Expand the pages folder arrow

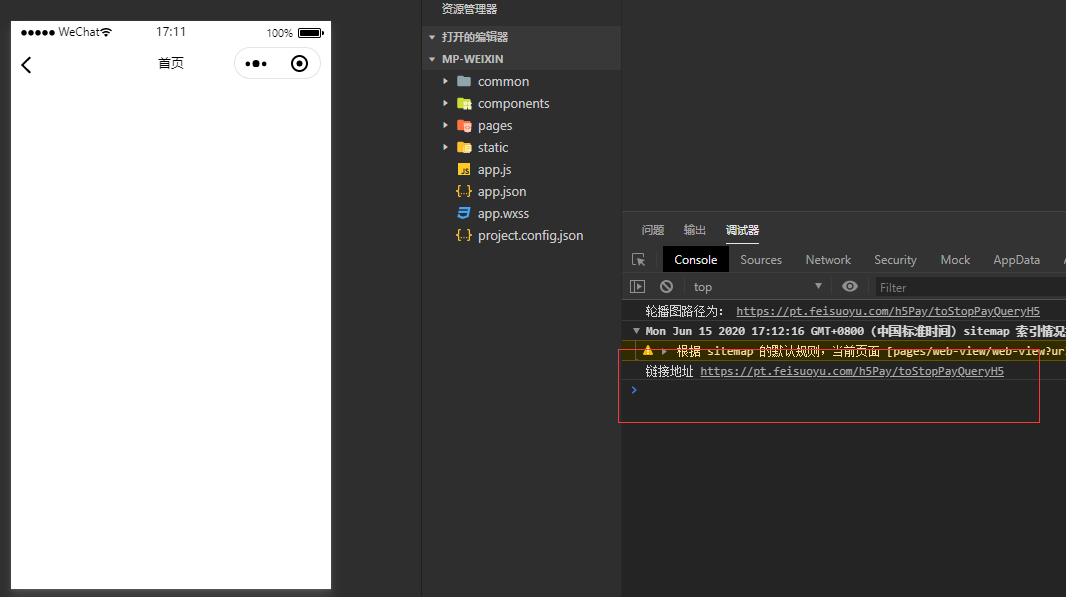tap(445, 125)
